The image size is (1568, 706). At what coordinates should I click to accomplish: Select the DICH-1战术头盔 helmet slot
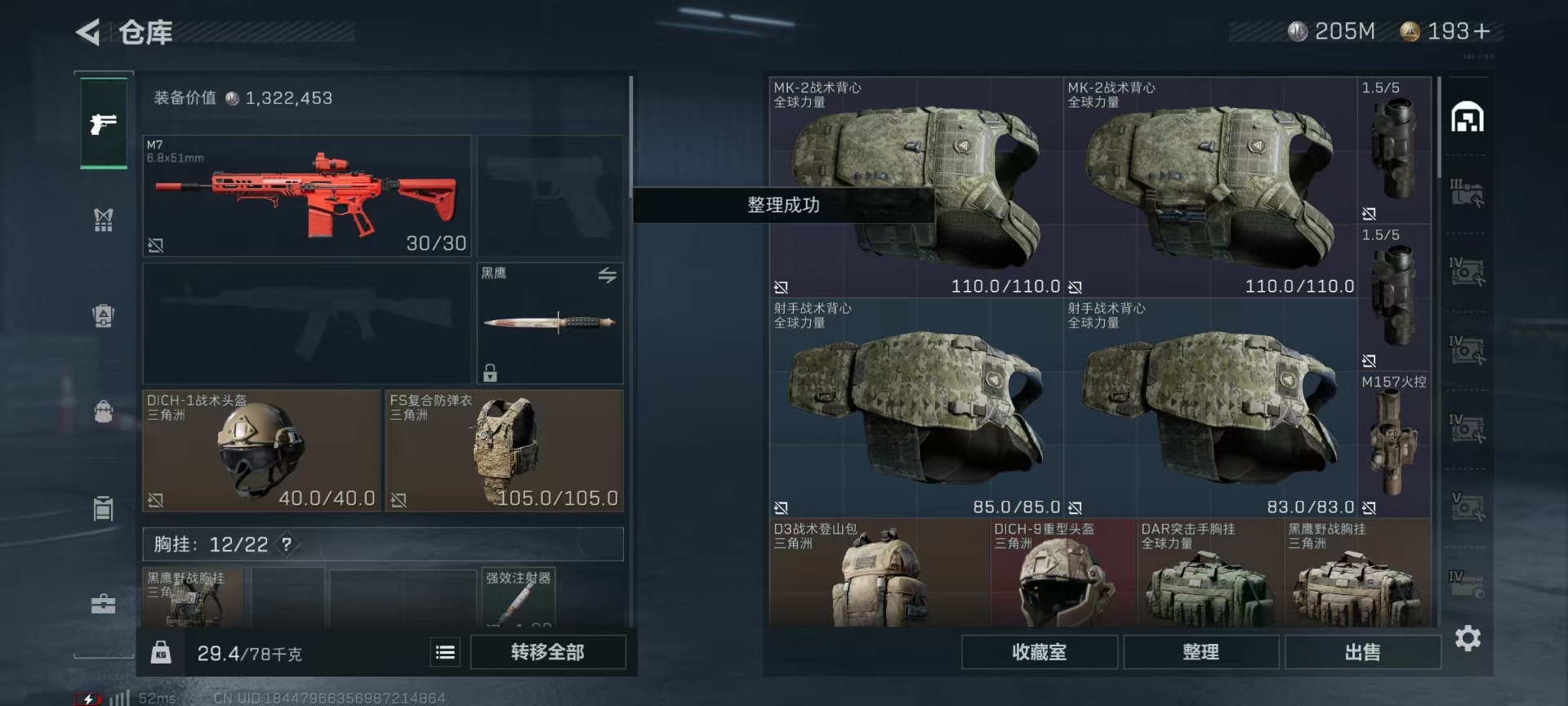(x=261, y=450)
